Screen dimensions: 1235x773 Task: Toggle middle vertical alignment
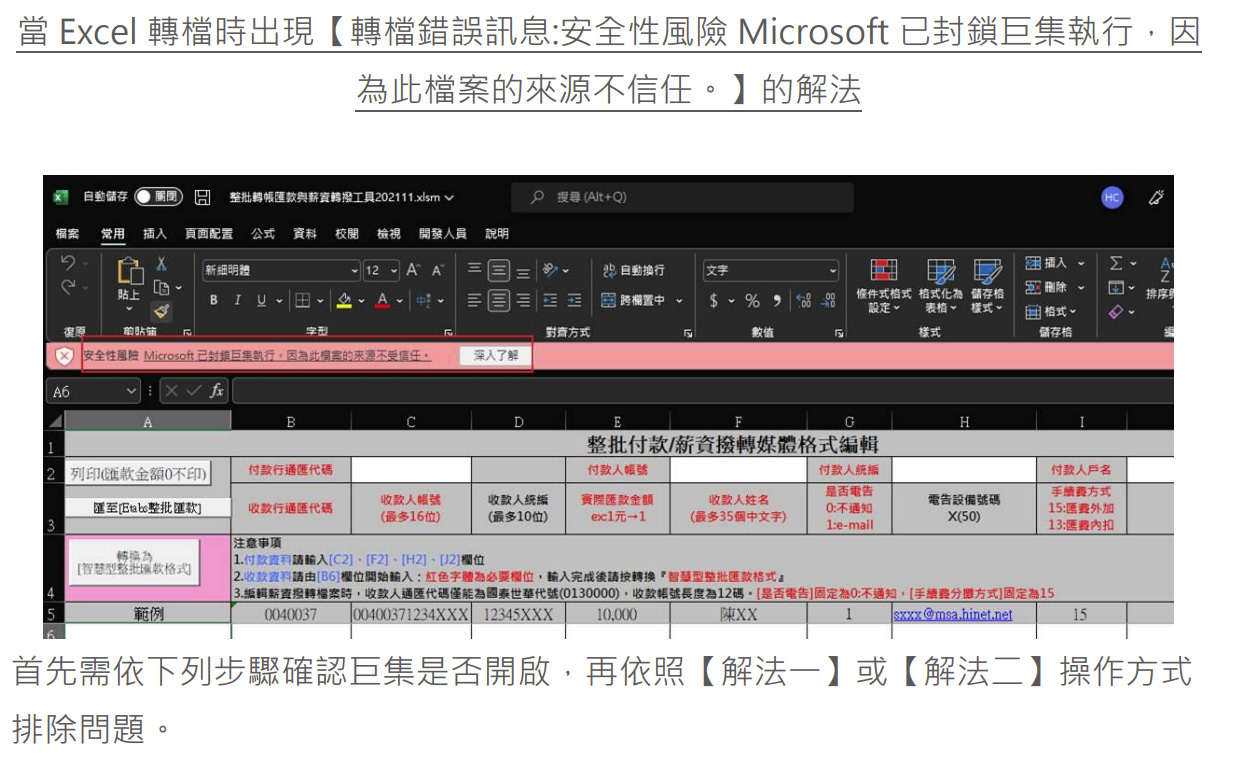pos(498,270)
